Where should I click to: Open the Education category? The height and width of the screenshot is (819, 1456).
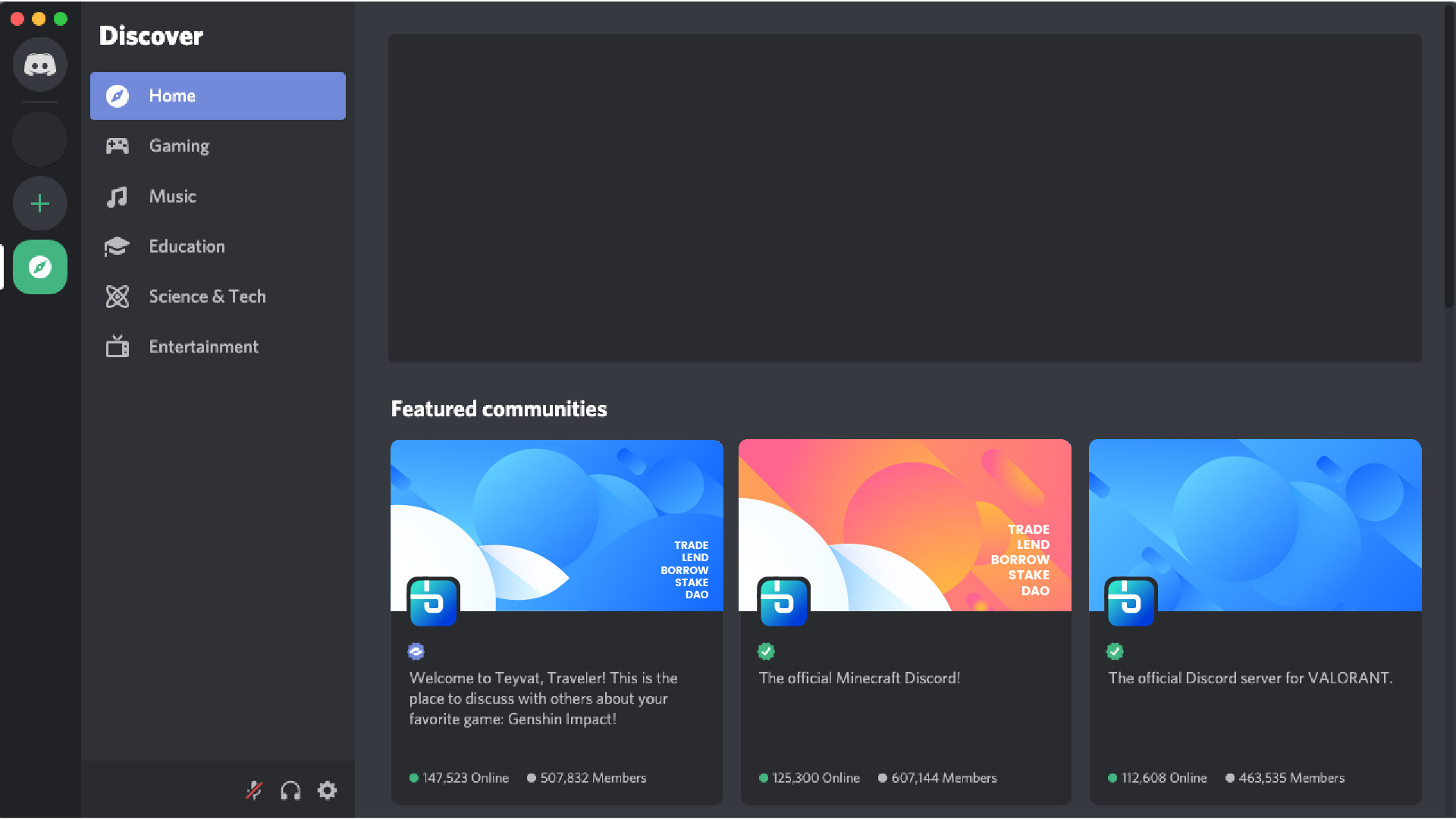(187, 246)
